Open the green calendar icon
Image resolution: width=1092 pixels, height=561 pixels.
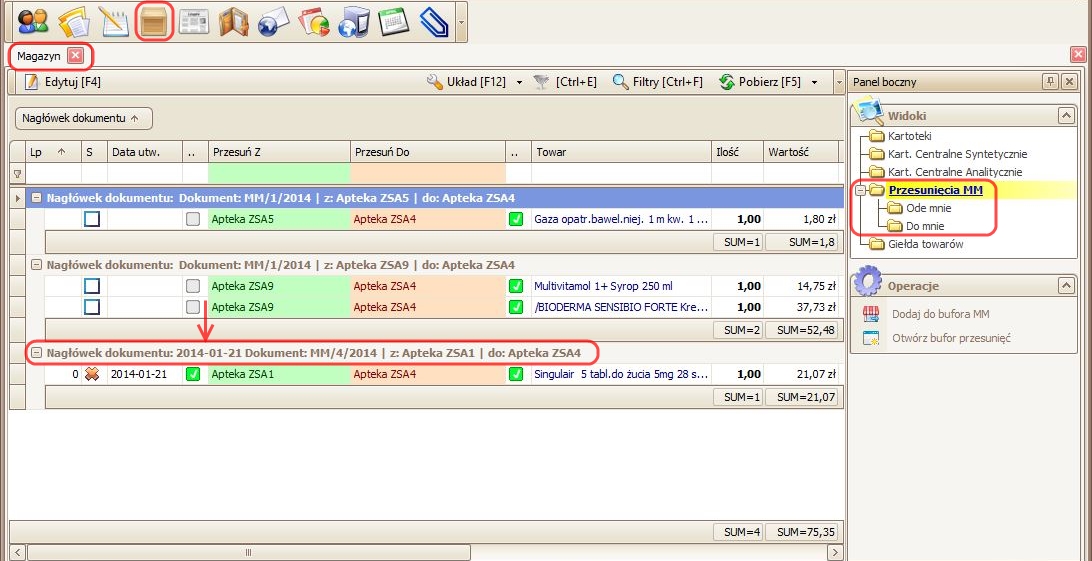[x=394, y=21]
